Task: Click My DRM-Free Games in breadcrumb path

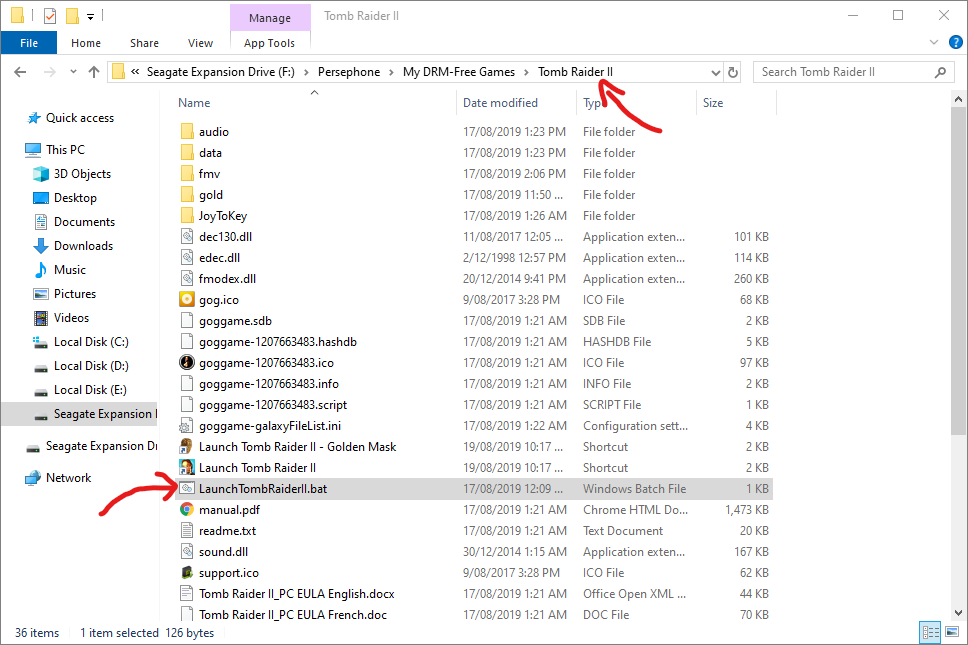Action: tap(458, 72)
